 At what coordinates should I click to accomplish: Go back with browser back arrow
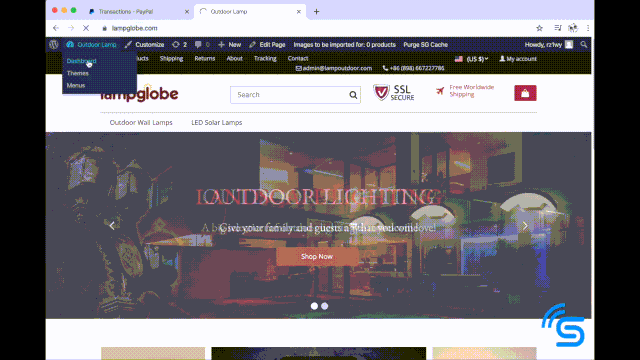[56, 28]
